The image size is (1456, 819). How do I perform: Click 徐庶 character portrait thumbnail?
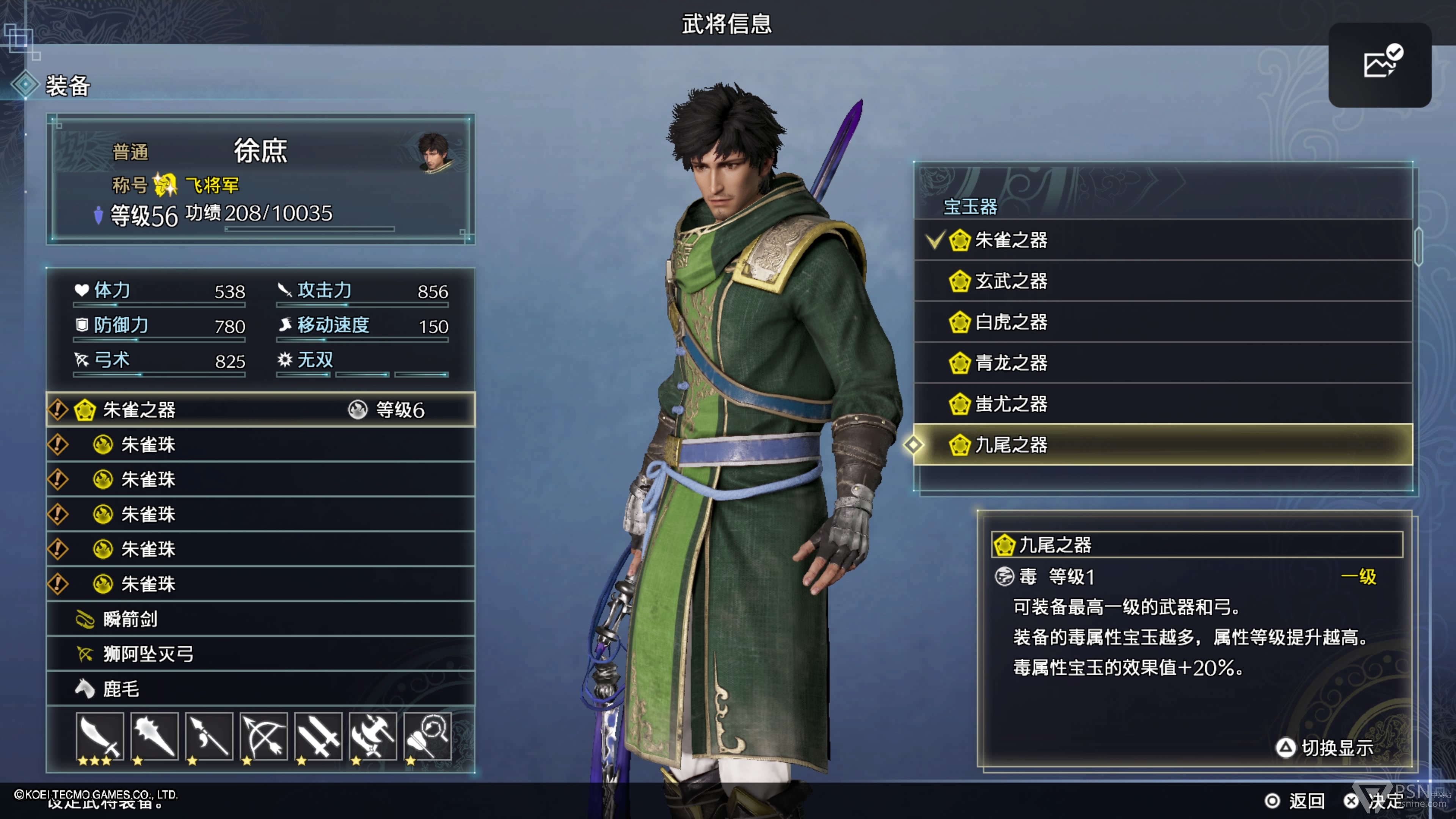pyautogui.click(x=435, y=152)
